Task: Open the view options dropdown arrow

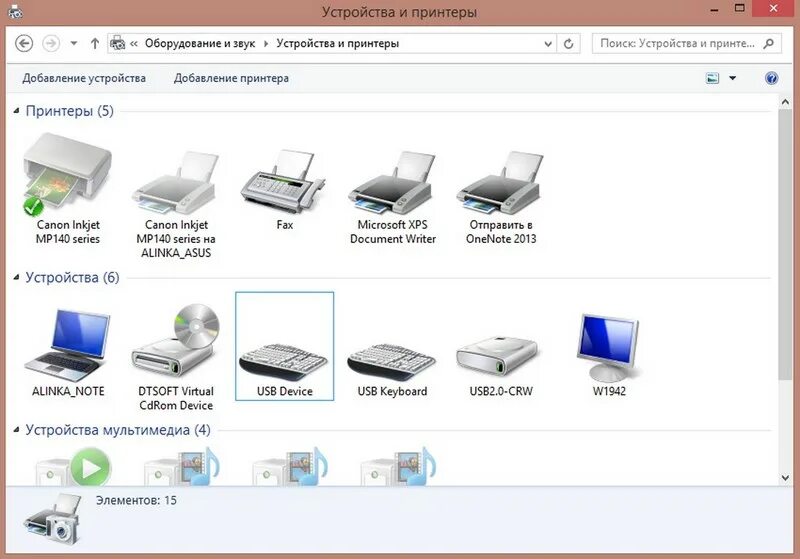Action: click(733, 78)
